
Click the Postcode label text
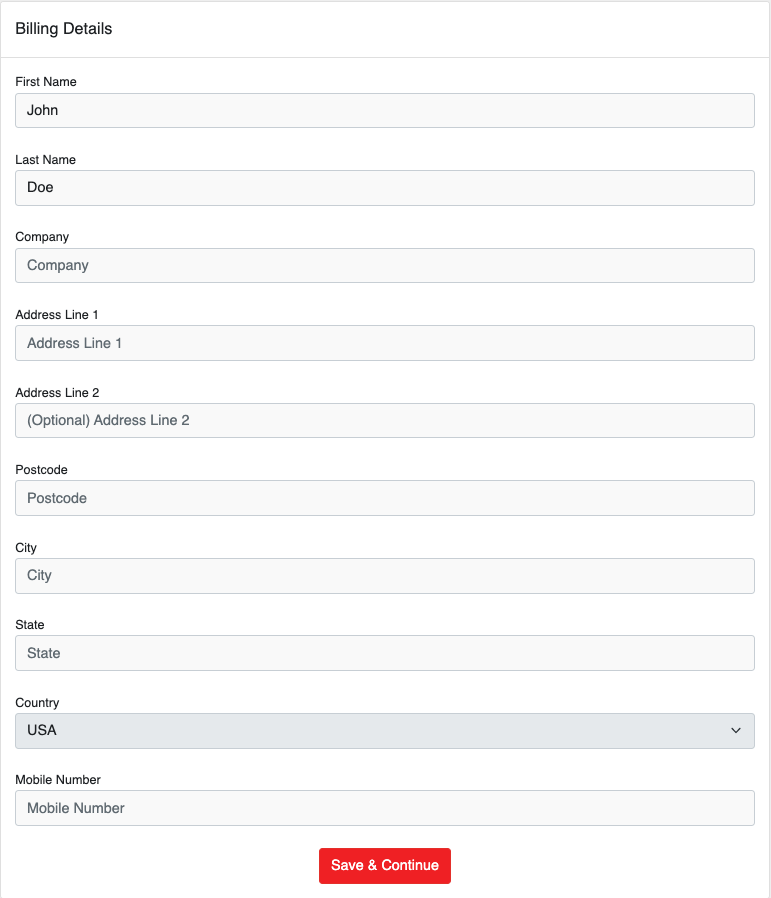(41, 470)
